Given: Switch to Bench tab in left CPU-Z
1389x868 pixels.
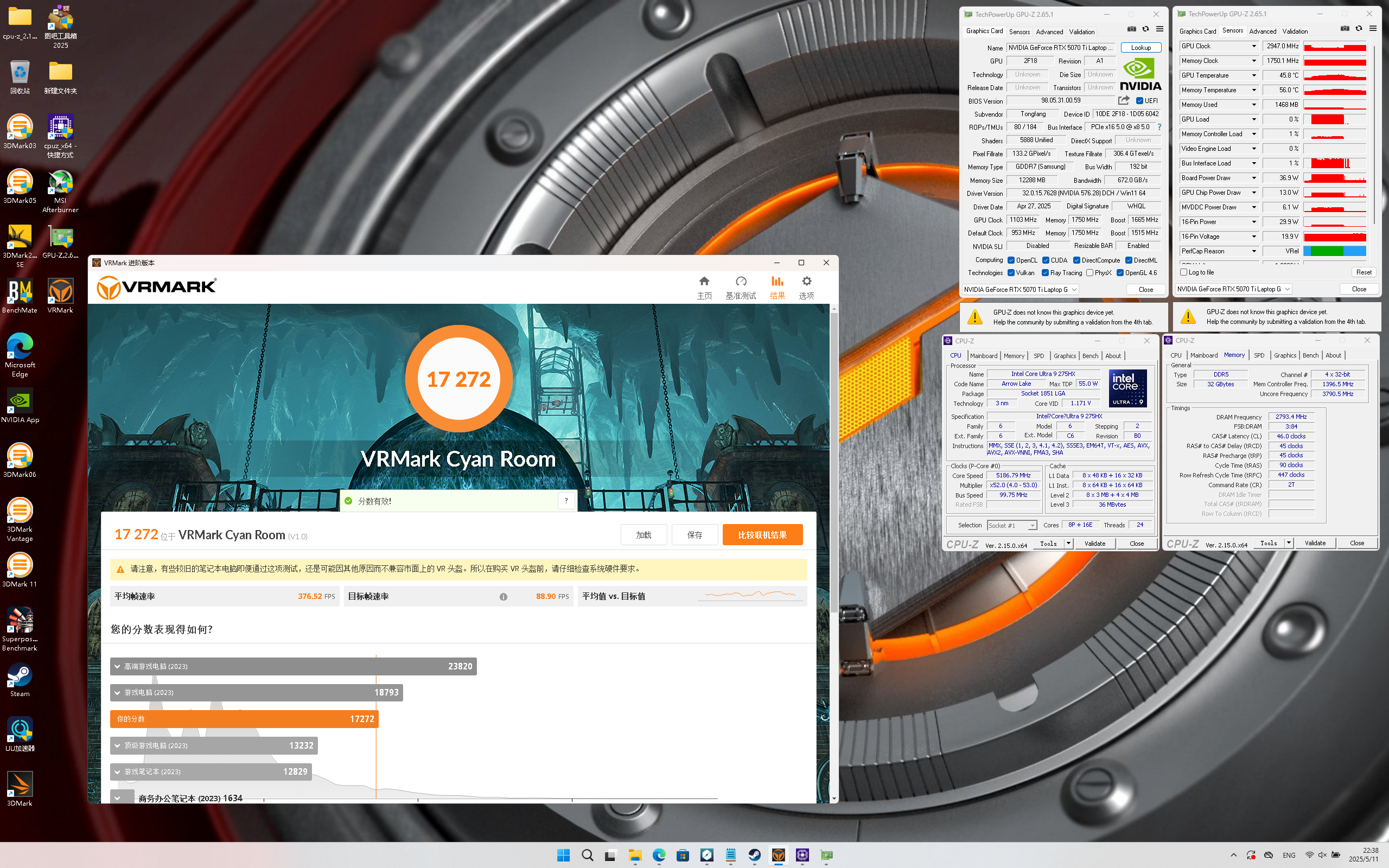Looking at the screenshot, I should 1090,356.
